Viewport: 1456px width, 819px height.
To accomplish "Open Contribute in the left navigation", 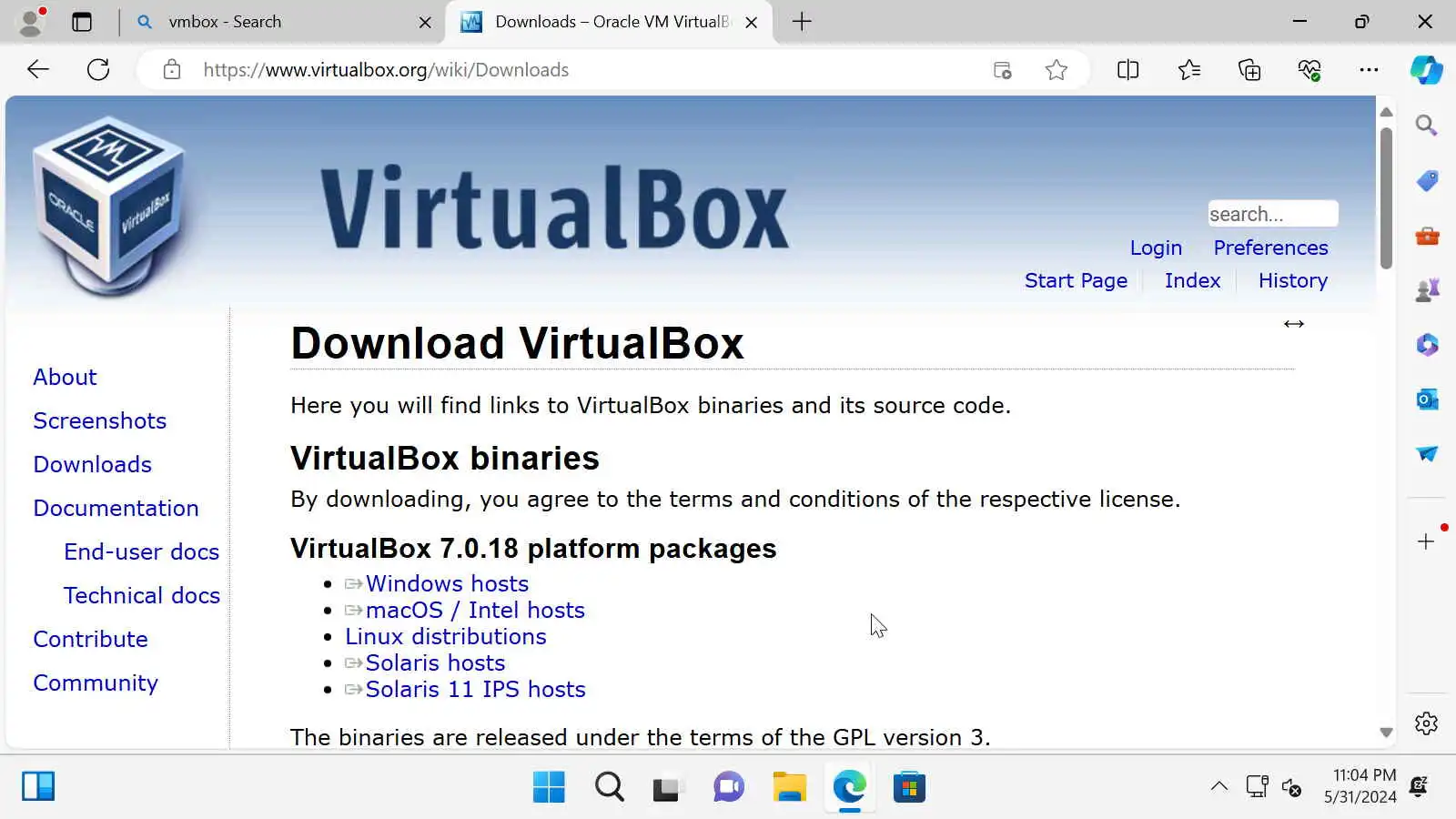I will click(x=90, y=639).
